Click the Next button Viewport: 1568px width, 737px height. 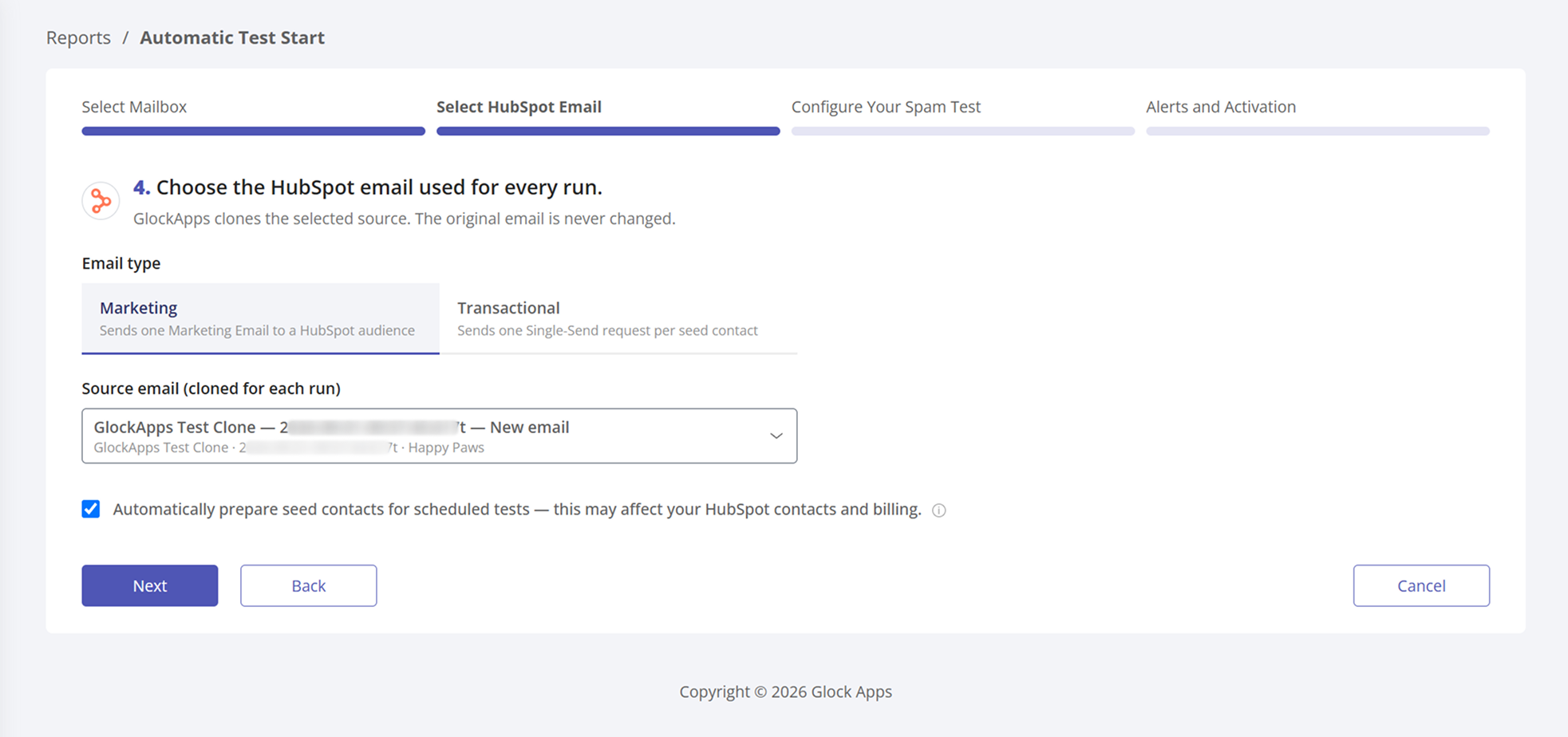click(x=150, y=585)
